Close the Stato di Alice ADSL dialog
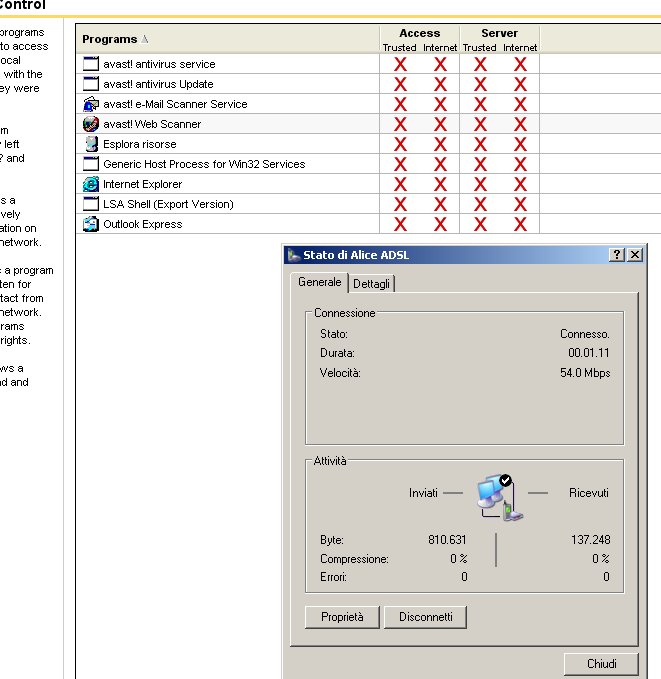 (x=635, y=255)
